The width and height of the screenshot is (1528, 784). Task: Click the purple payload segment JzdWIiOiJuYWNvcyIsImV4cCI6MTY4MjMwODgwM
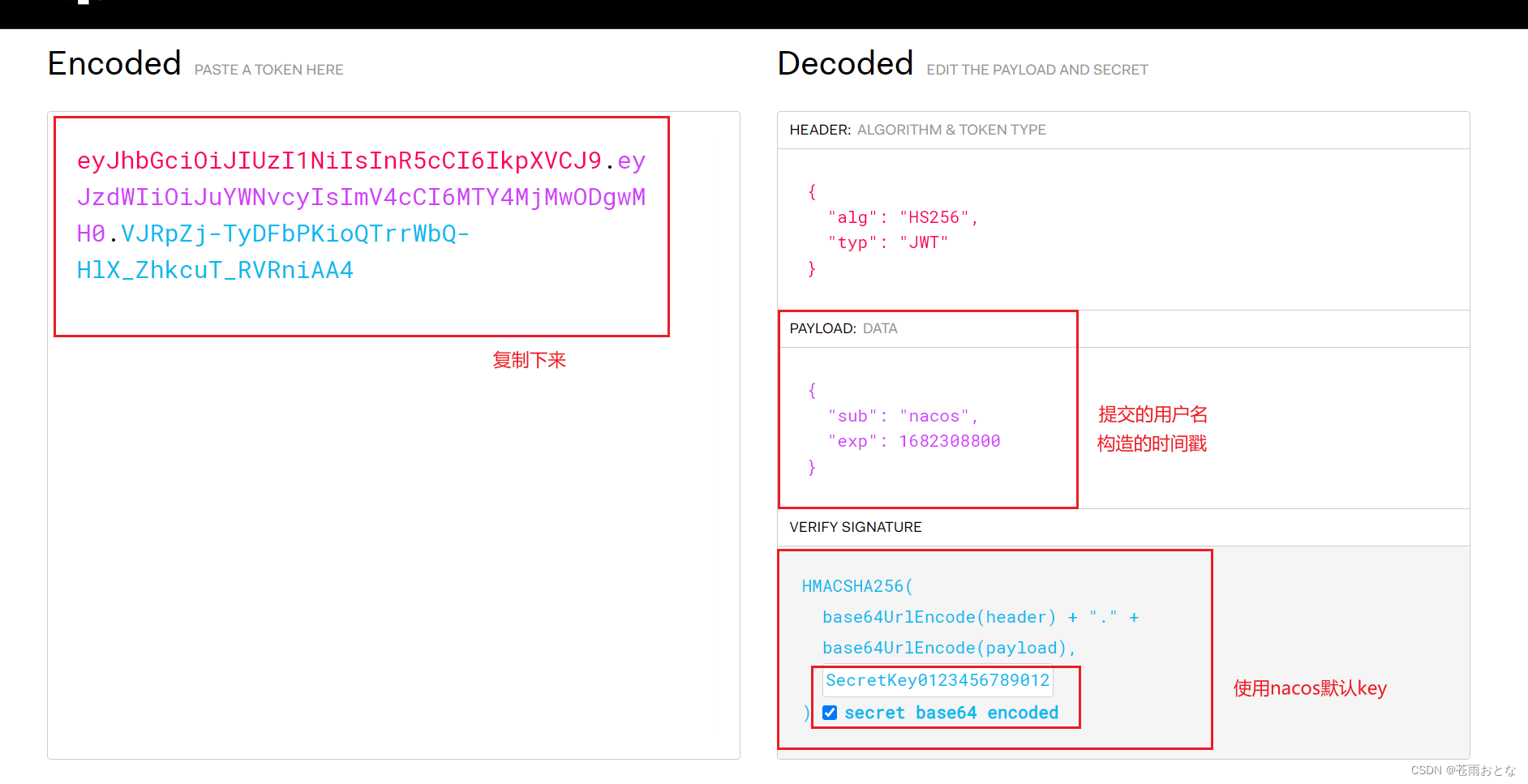click(x=361, y=197)
